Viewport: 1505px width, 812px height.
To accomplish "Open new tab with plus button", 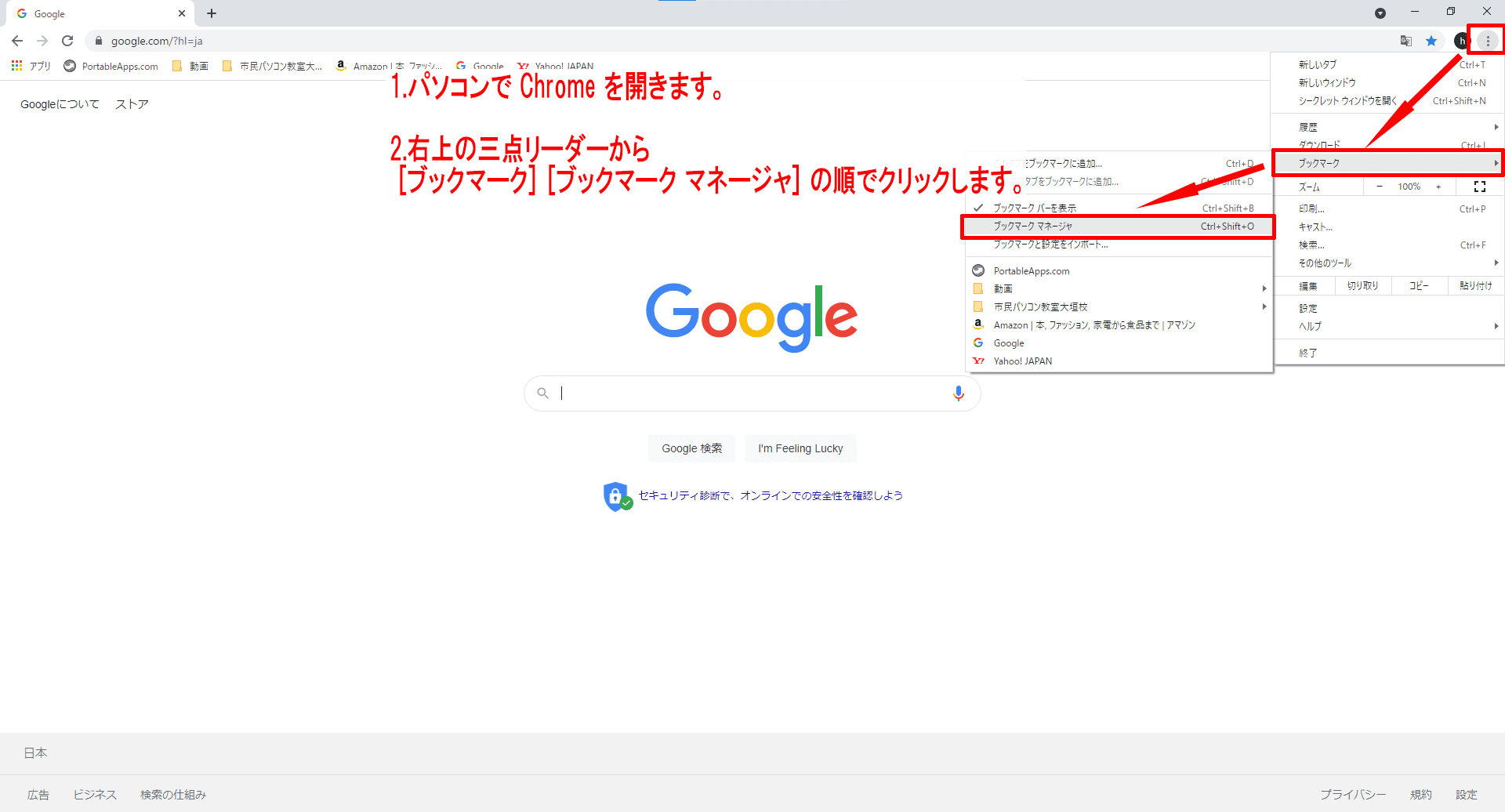I will tap(212, 13).
